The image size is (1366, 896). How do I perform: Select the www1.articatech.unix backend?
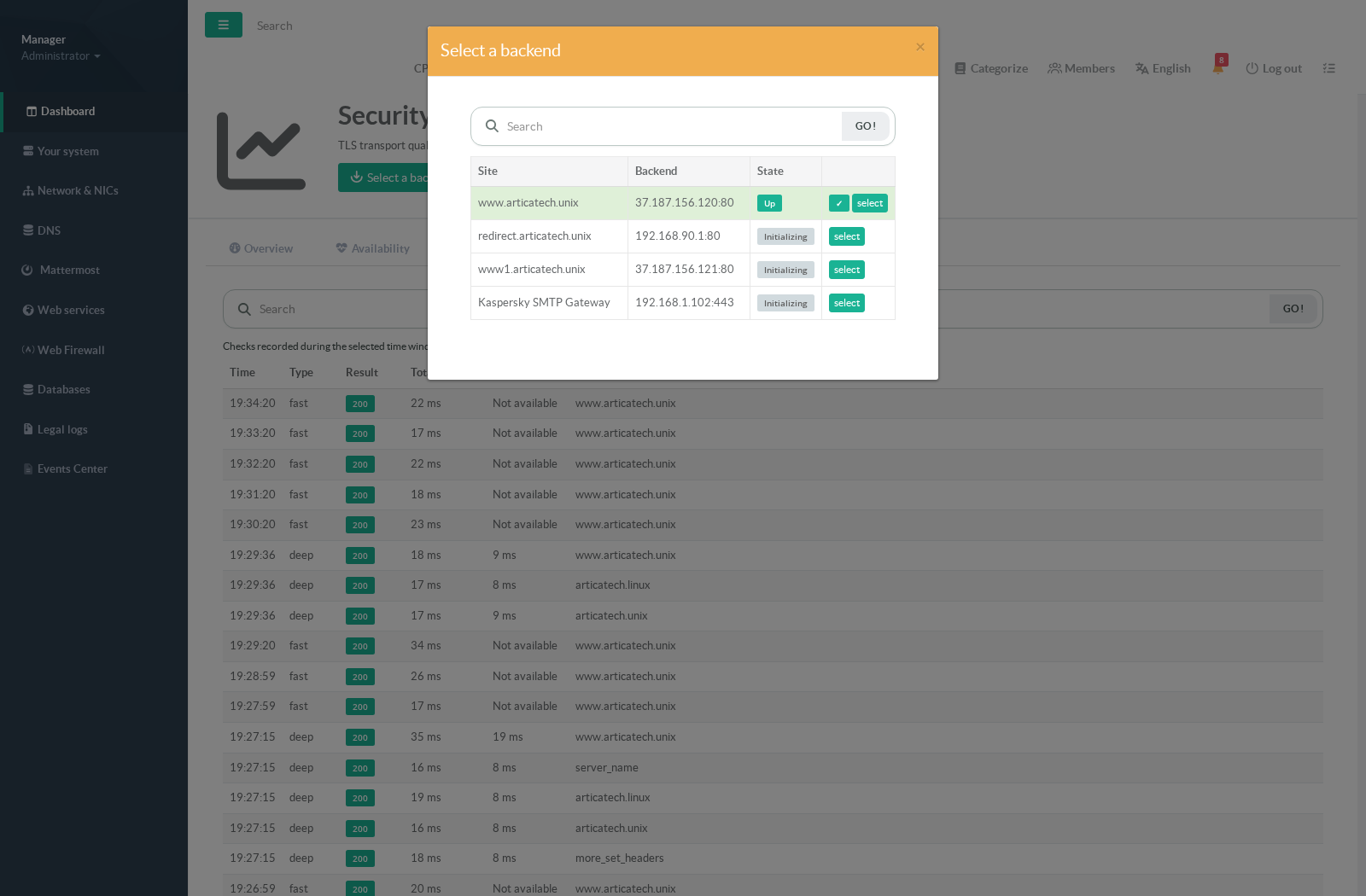pyautogui.click(x=846, y=270)
